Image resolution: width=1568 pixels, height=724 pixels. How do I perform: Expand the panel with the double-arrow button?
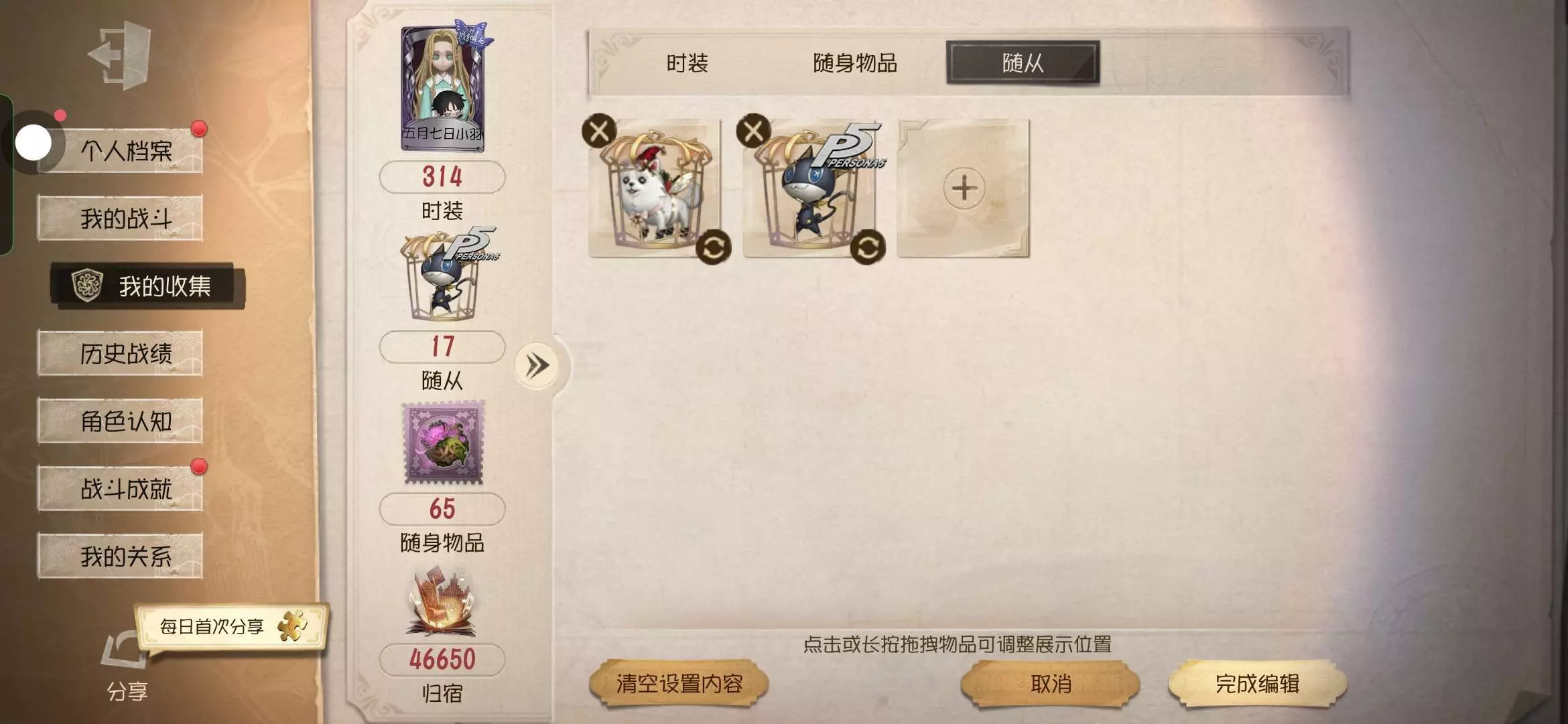point(537,366)
